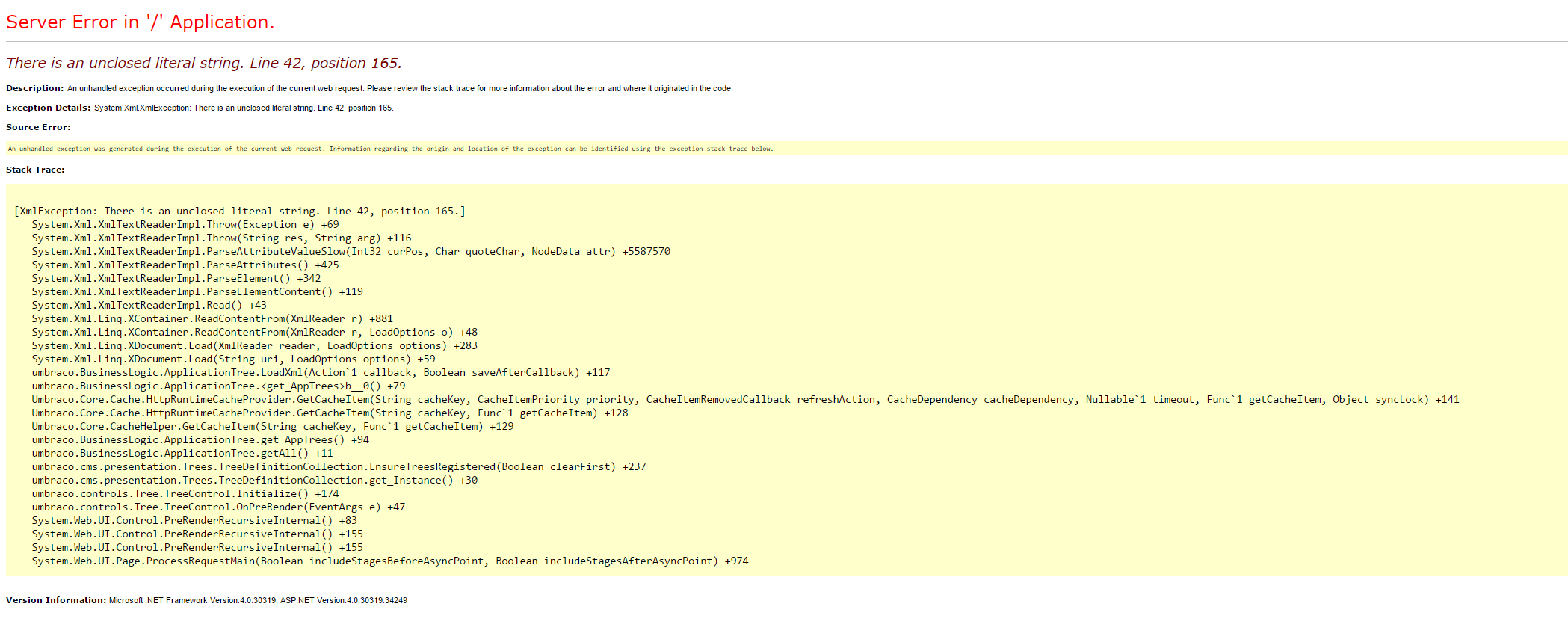Click the Page.ProcessRequestMain stack trace line
The image size is (1568, 642).
pos(389,561)
